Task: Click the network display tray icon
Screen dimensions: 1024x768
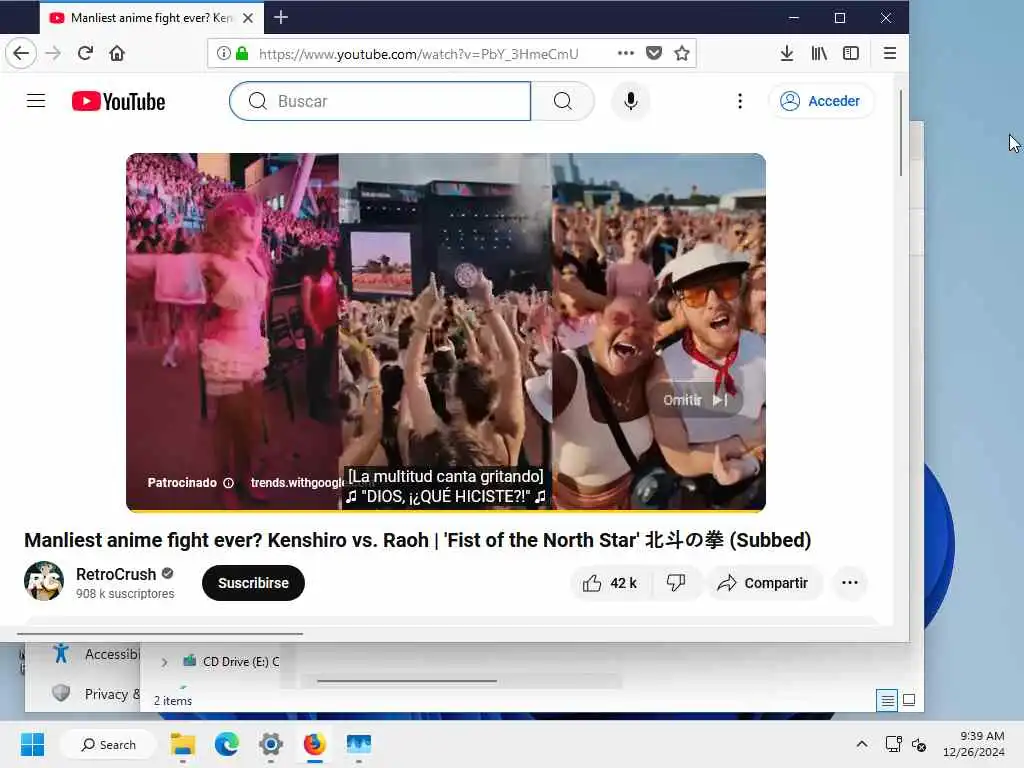Action: click(893, 744)
